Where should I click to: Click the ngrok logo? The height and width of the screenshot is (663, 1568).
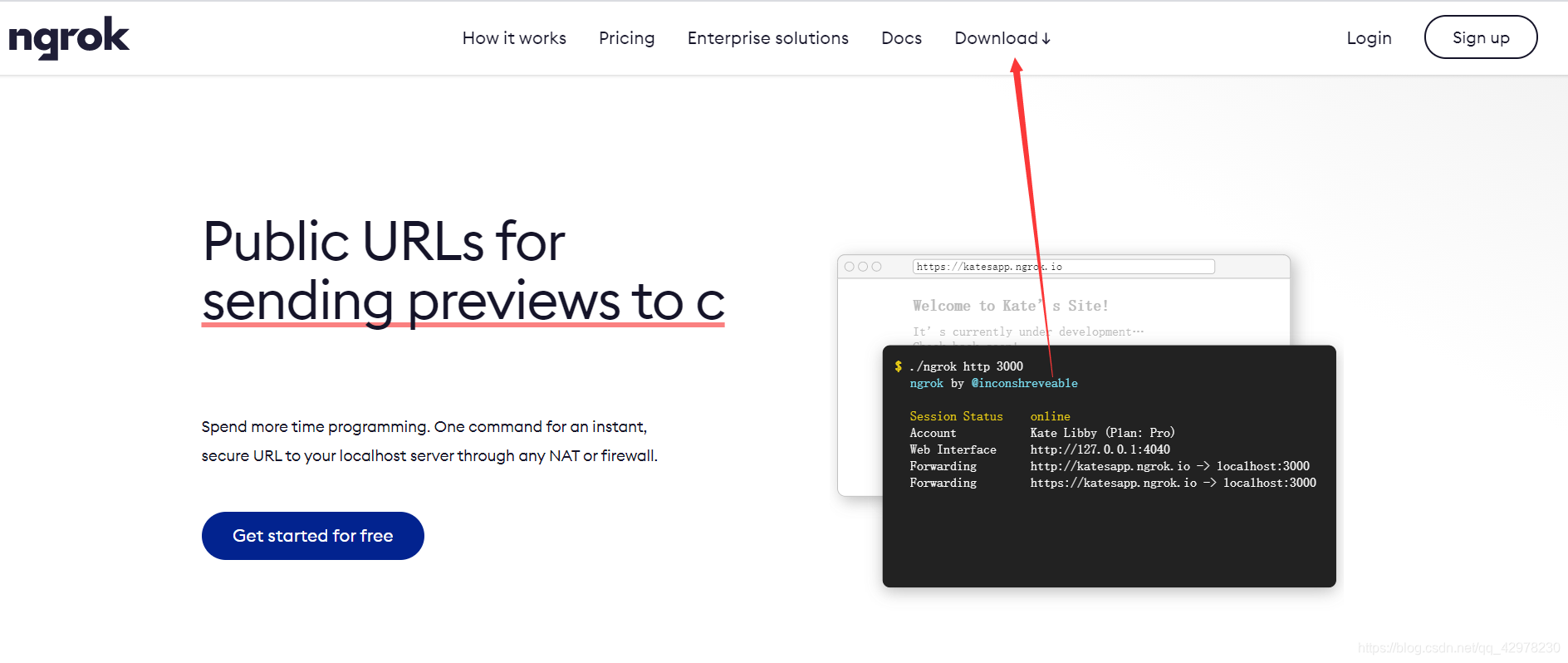(69, 37)
